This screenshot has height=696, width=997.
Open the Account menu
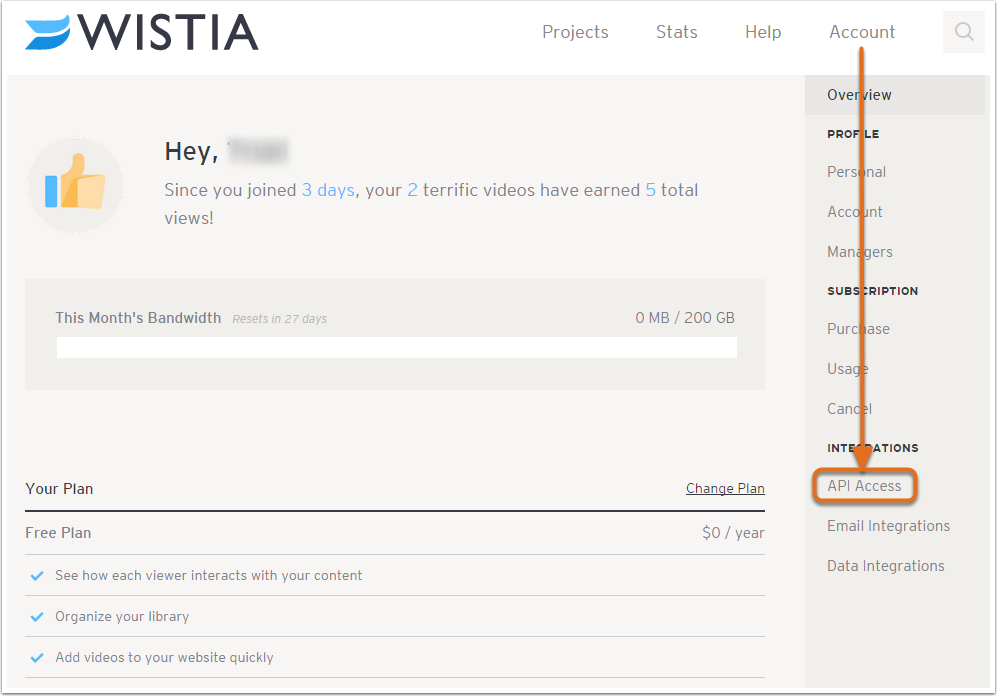pos(862,32)
